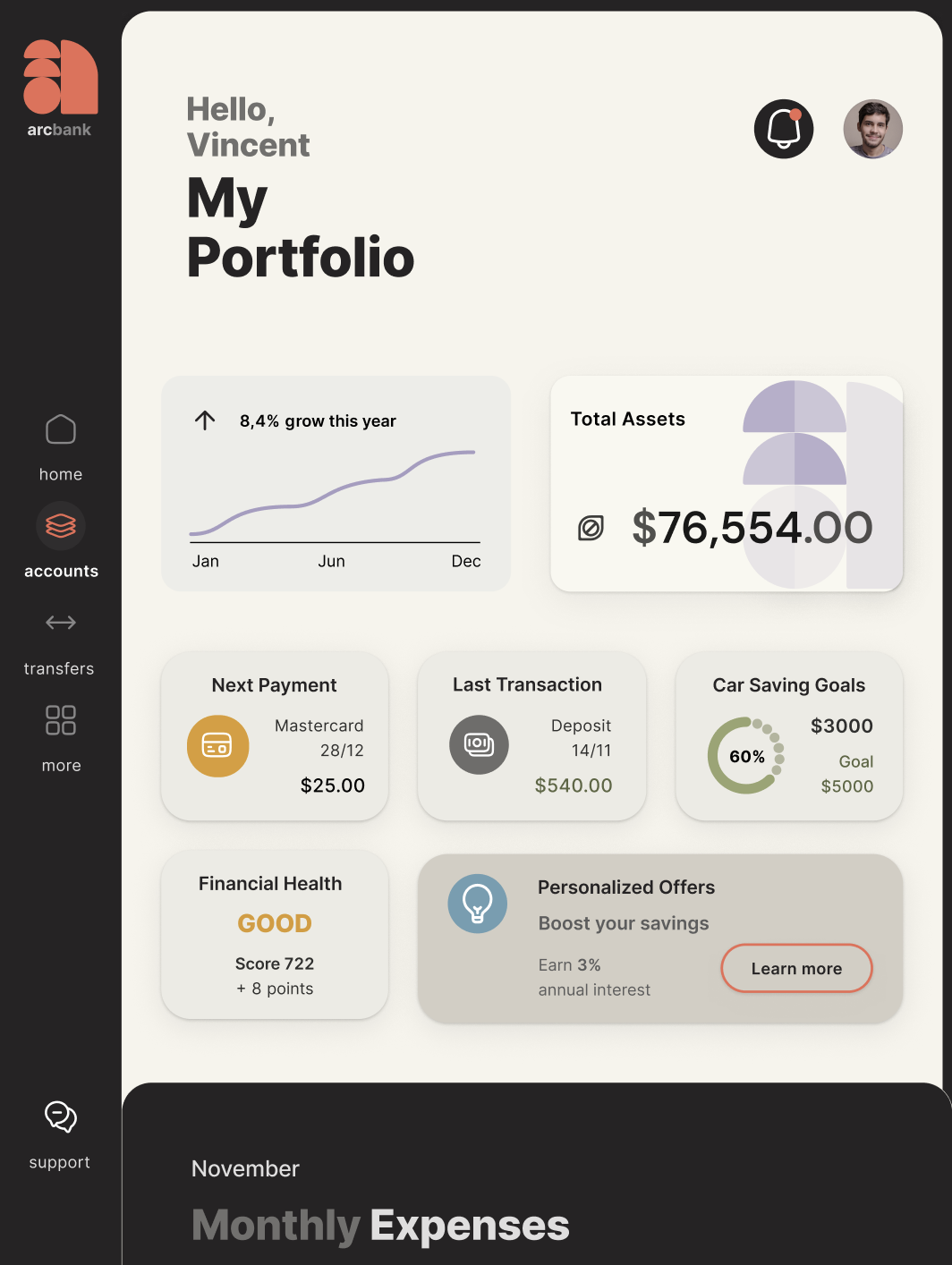Select the accounts menu label
Viewport: 952px width, 1265px height.
61,571
